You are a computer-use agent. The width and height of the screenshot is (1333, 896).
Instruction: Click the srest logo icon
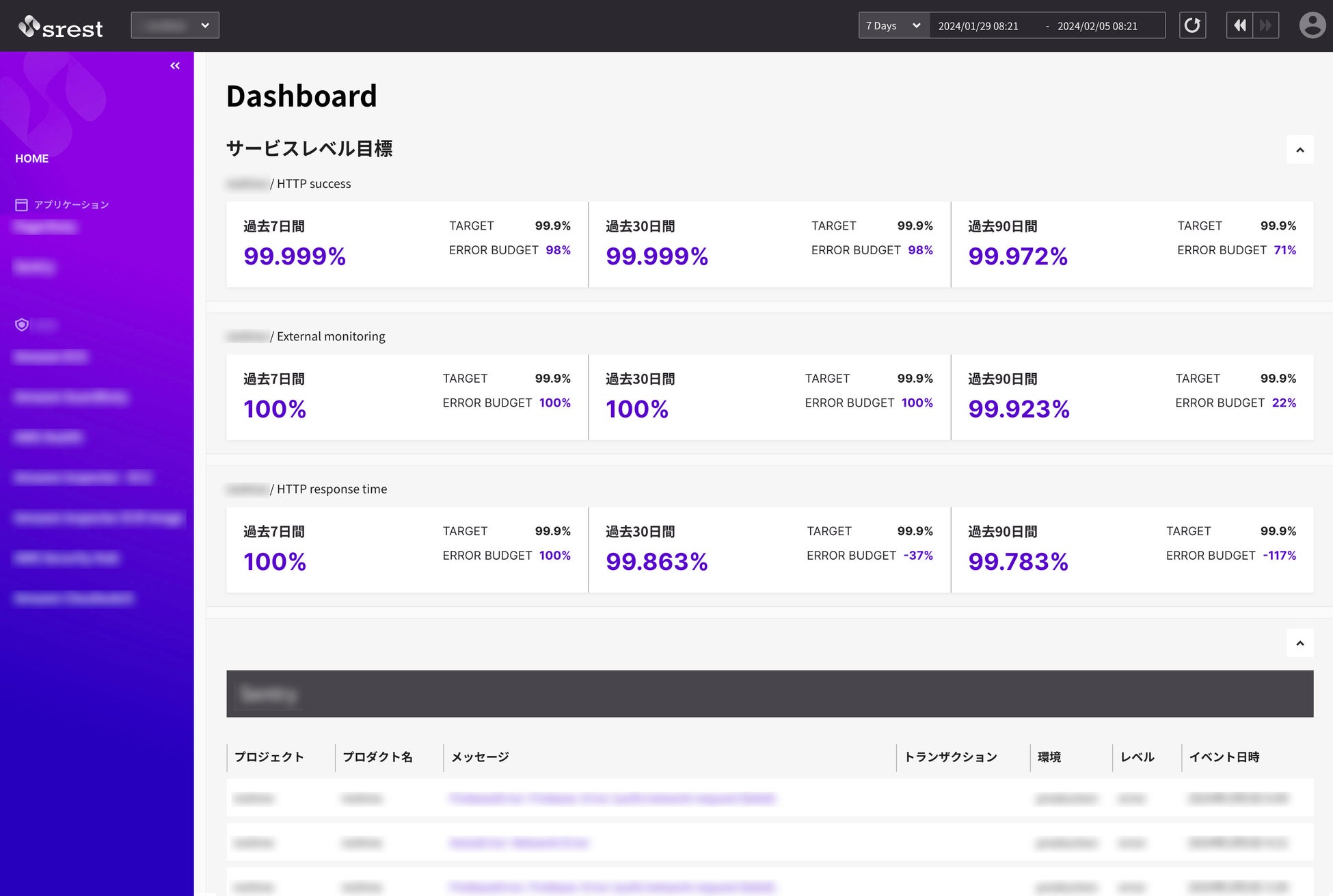(29, 26)
